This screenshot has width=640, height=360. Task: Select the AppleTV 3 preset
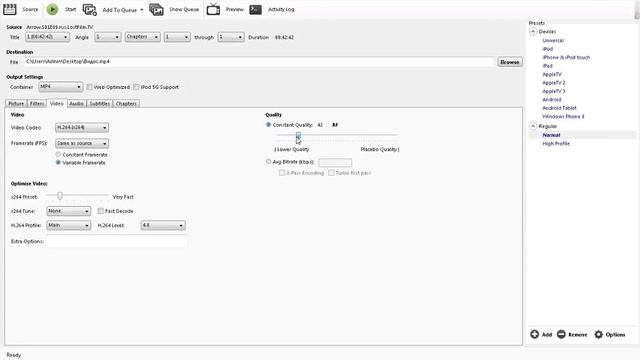click(x=553, y=91)
